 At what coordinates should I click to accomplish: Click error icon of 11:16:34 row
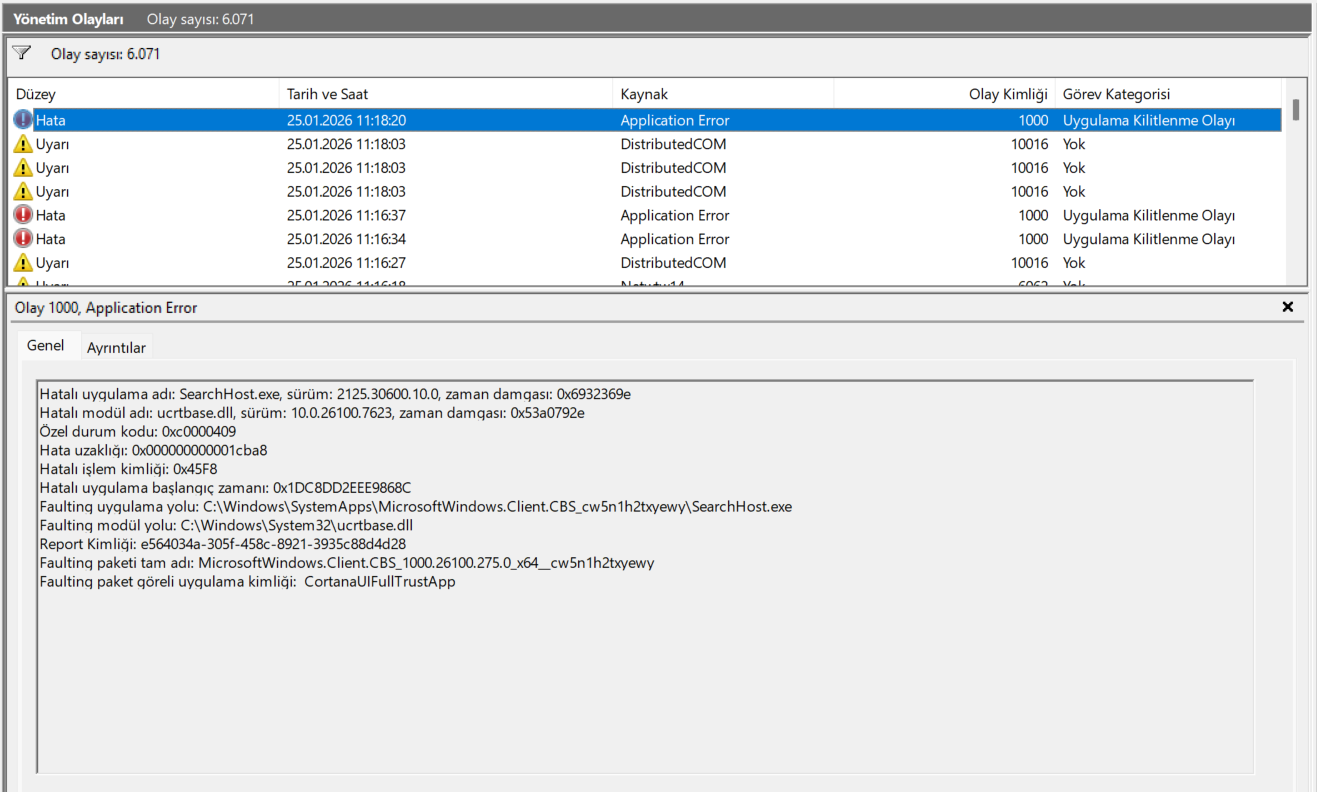[23, 239]
